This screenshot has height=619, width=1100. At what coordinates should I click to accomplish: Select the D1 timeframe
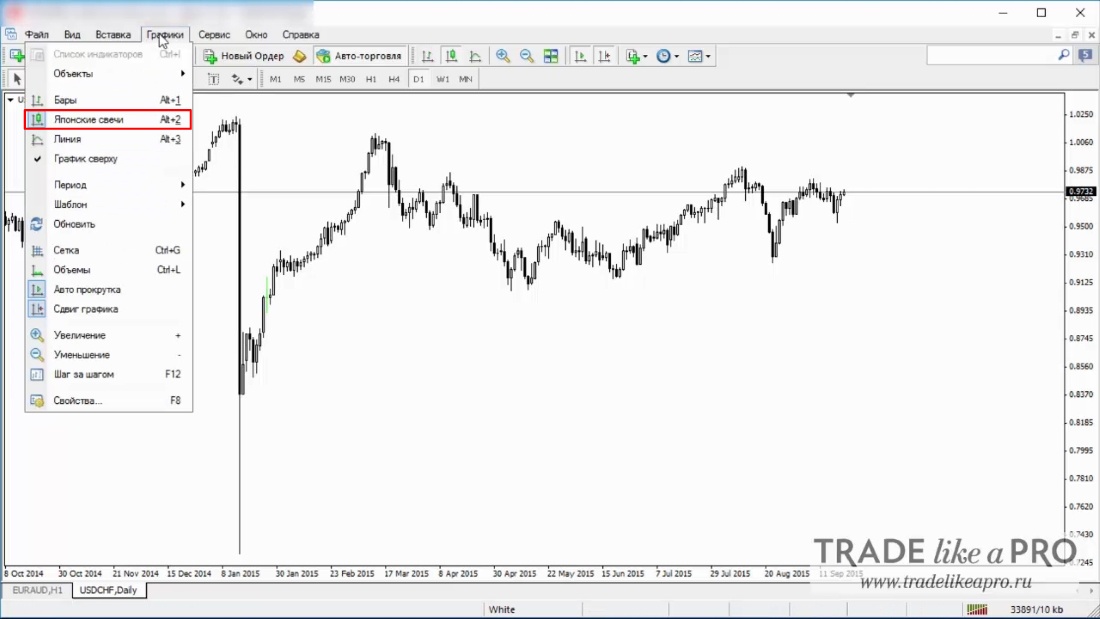419,79
